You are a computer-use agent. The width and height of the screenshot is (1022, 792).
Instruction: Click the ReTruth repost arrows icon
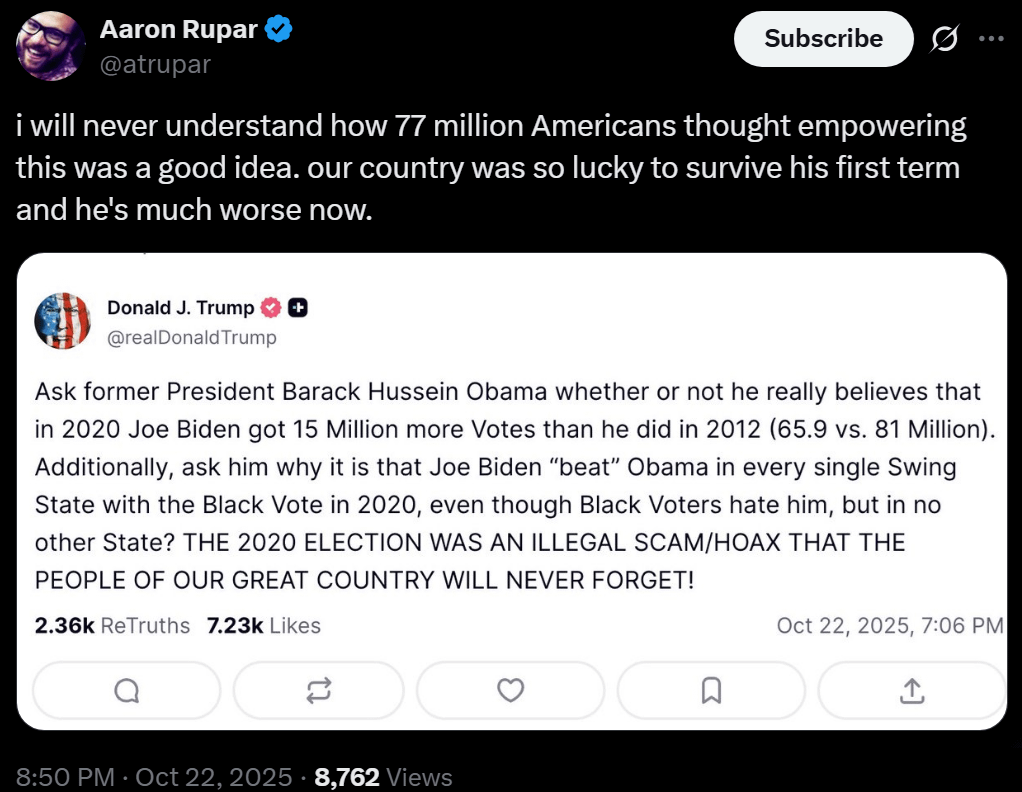click(319, 690)
